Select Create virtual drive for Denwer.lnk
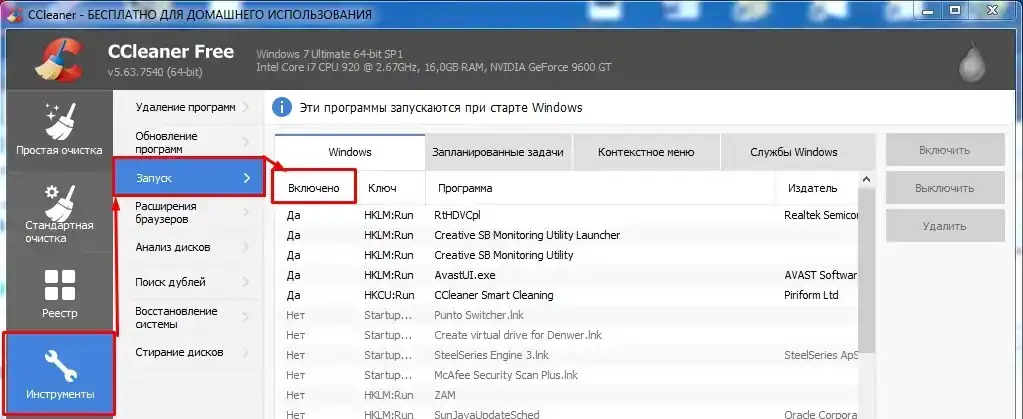This screenshot has height=419, width=1023. (x=566, y=335)
